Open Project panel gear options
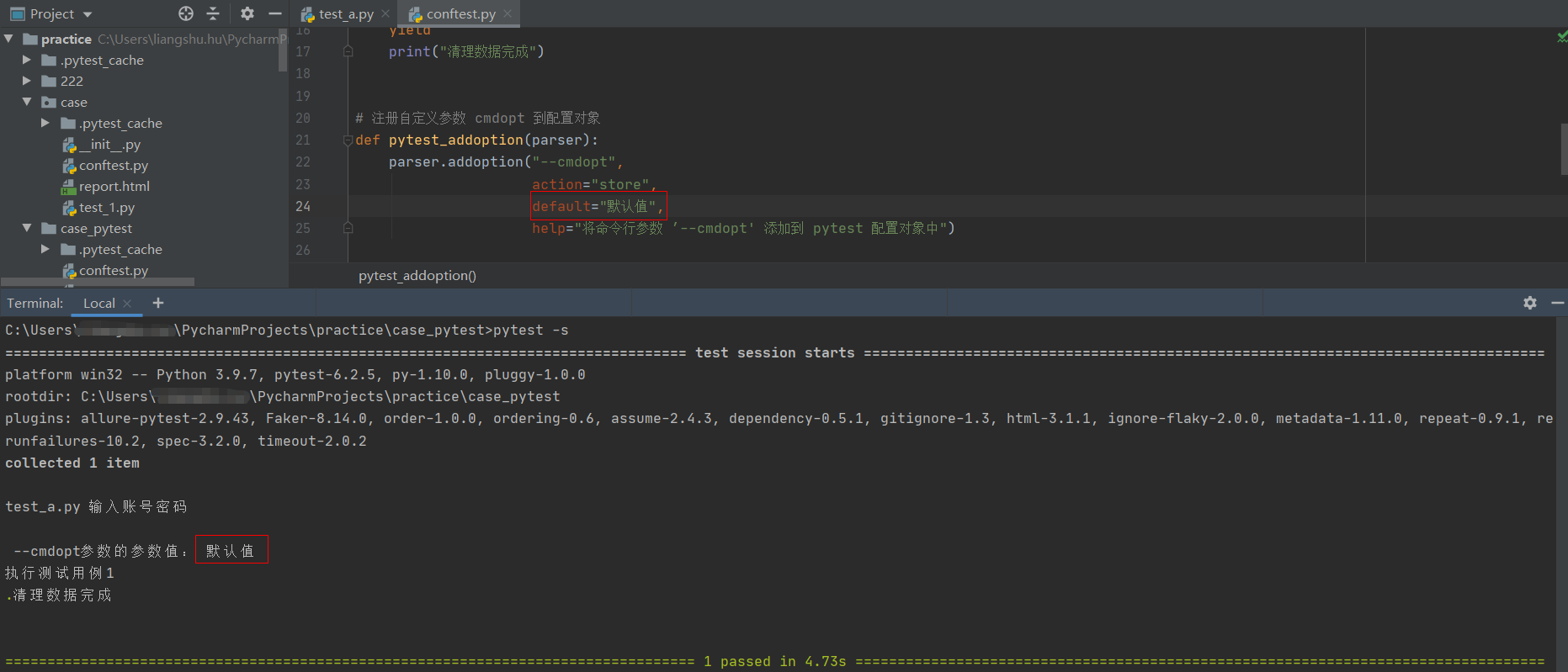 pos(247,13)
